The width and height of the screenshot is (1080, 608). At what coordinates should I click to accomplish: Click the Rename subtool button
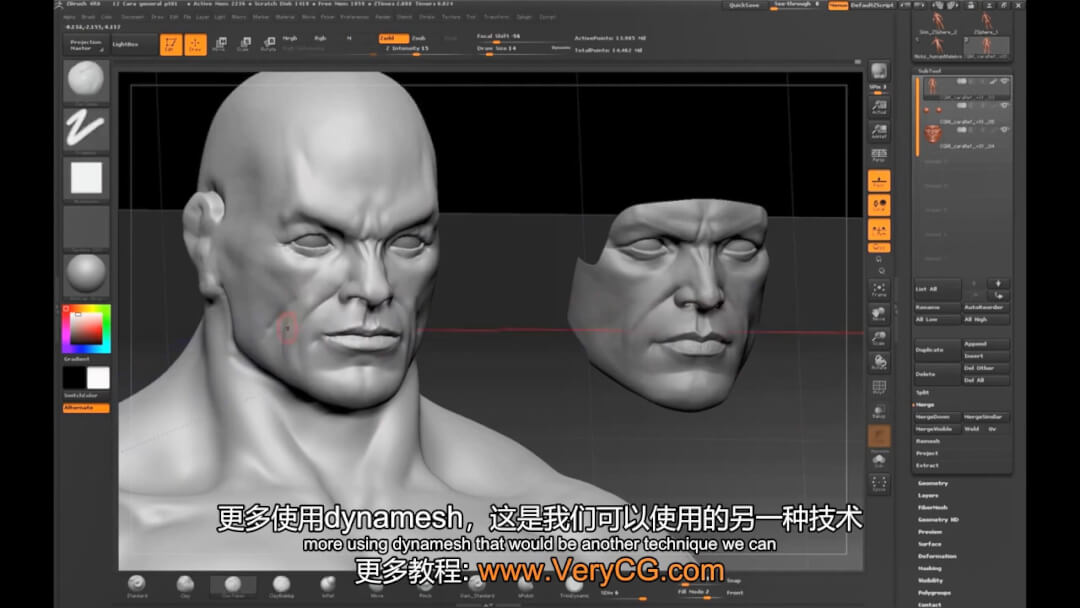click(937, 308)
